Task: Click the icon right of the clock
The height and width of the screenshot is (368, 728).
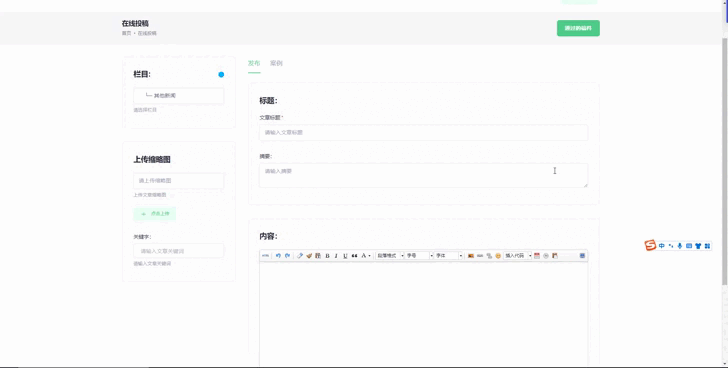Action: (x=555, y=256)
